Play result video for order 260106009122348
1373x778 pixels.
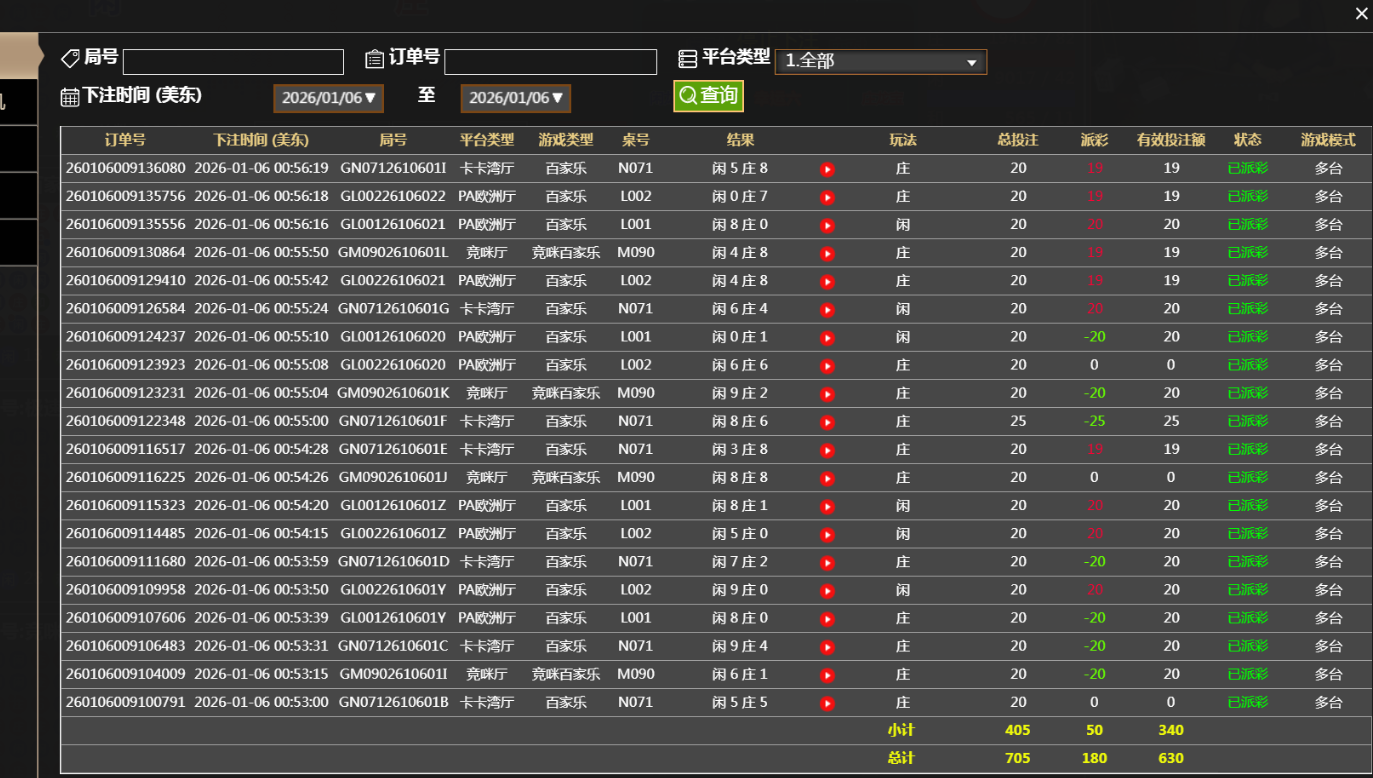click(x=827, y=422)
